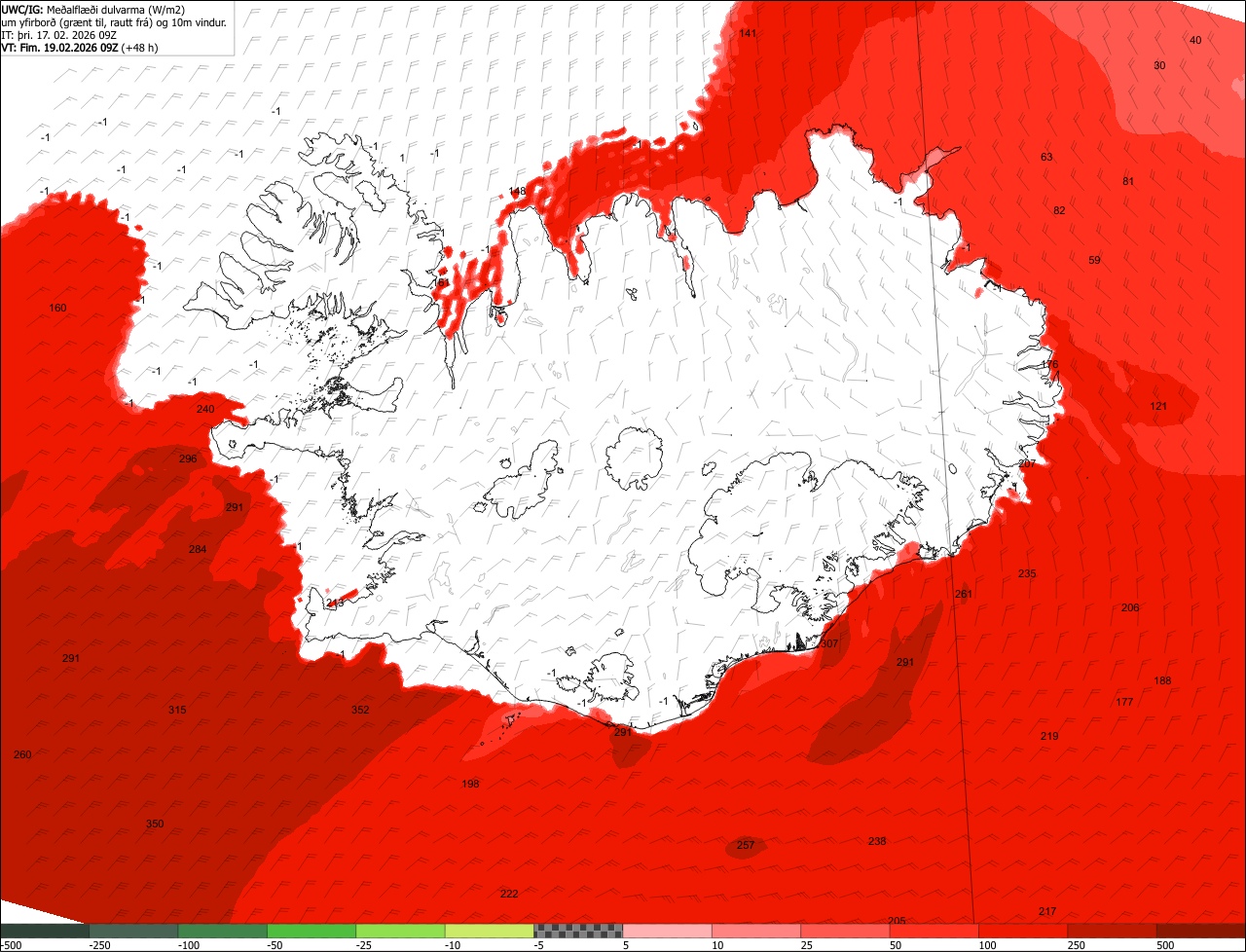Click the map value '260'
The width and height of the screenshot is (1246, 952).
pos(22,754)
